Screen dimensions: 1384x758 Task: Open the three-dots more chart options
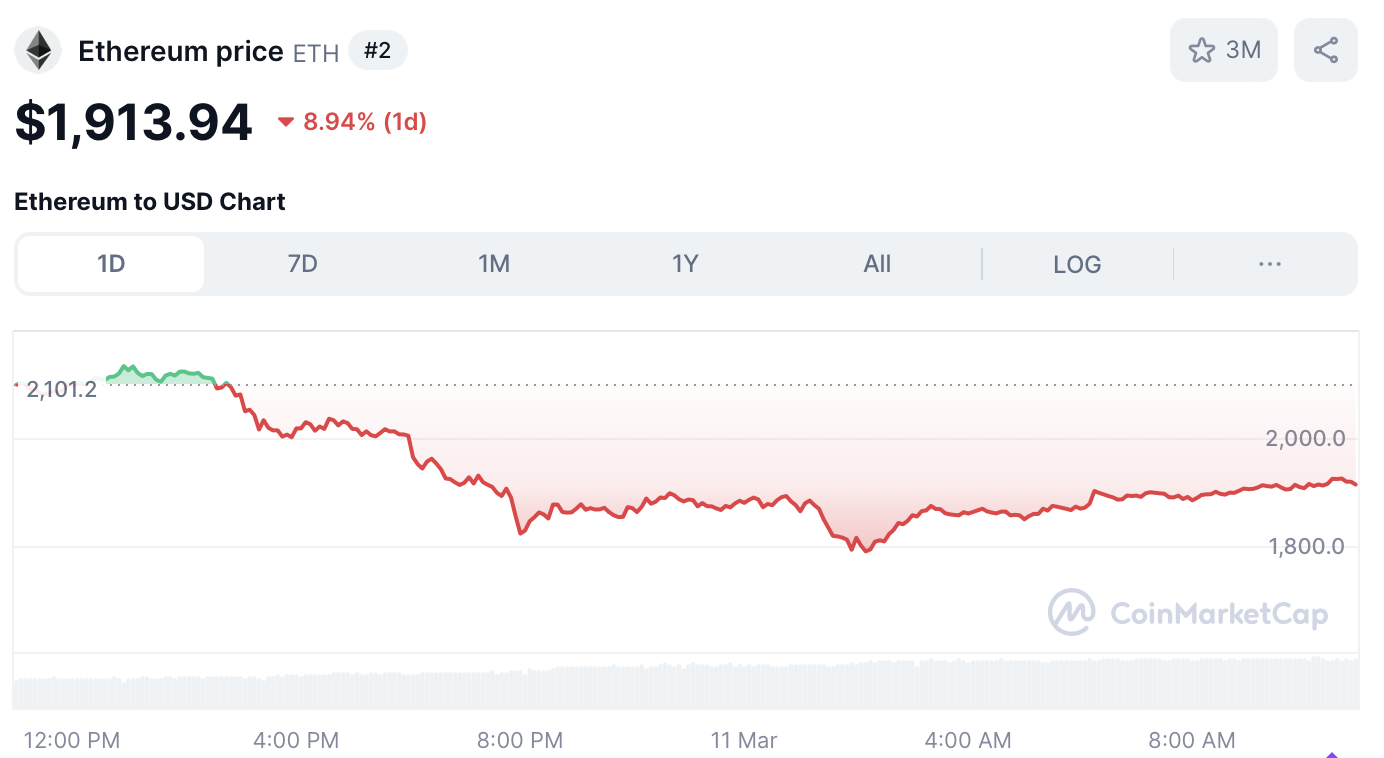(1269, 264)
